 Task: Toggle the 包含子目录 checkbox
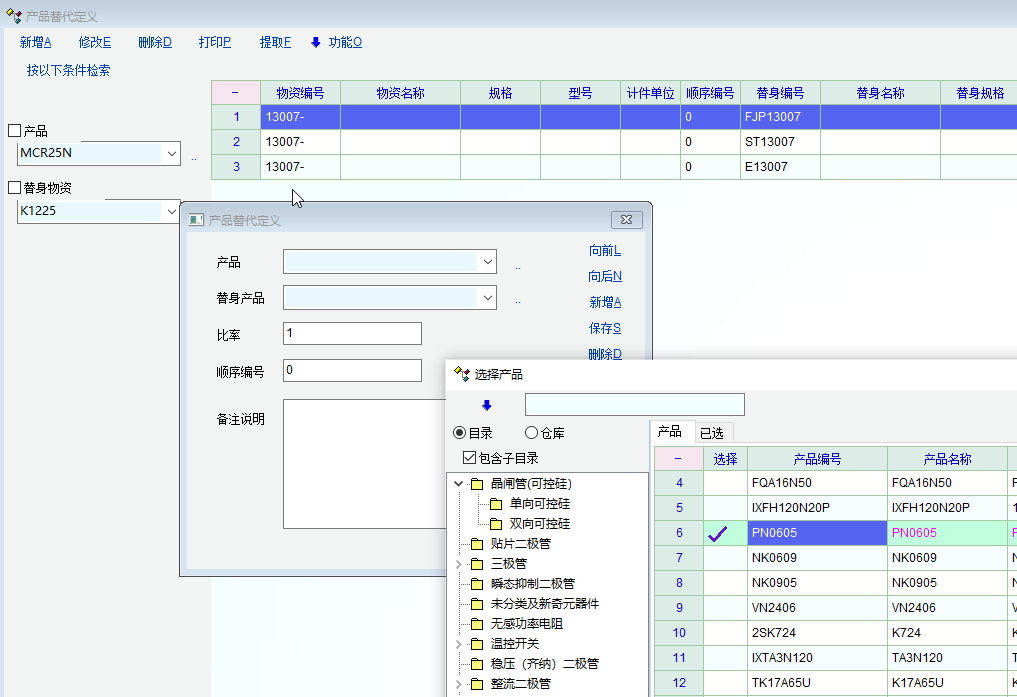470,458
